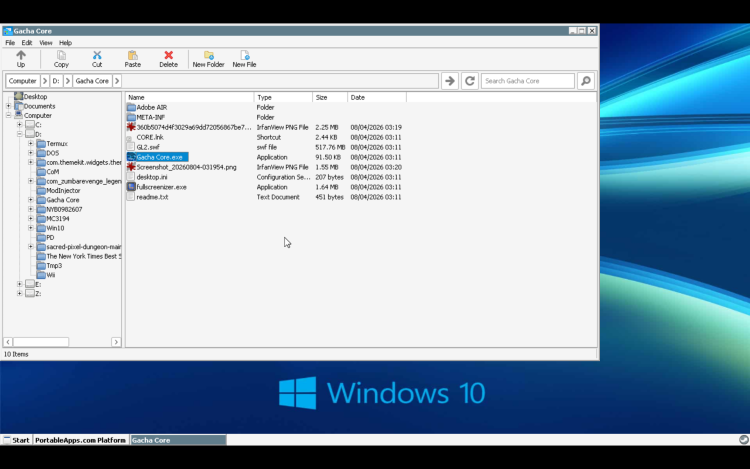Select the desktop.ini file
Viewport: 750px width, 469px height.
[147, 177]
